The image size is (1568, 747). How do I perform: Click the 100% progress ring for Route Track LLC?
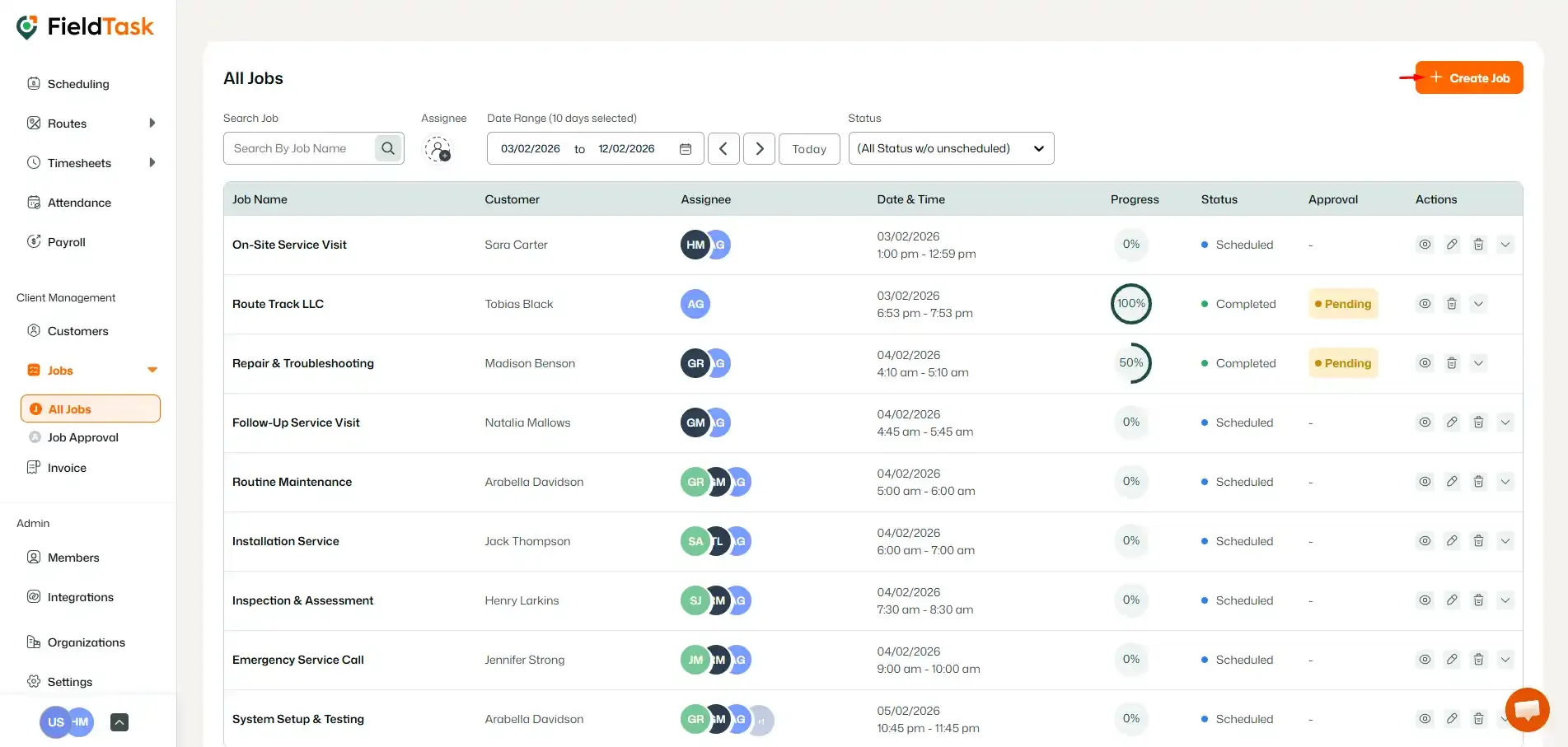(x=1131, y=304)
